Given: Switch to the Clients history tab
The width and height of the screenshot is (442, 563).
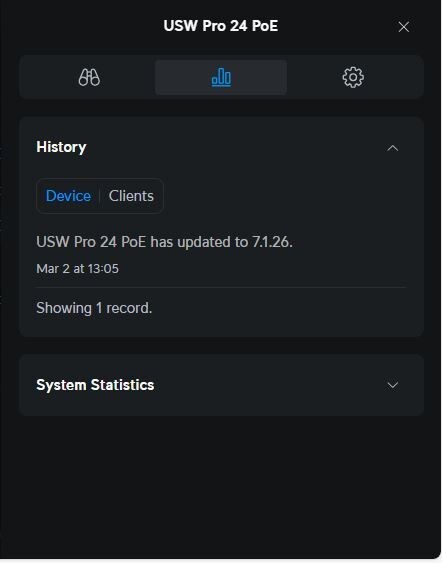Looking at the screenshot, I should coord(131,196).
